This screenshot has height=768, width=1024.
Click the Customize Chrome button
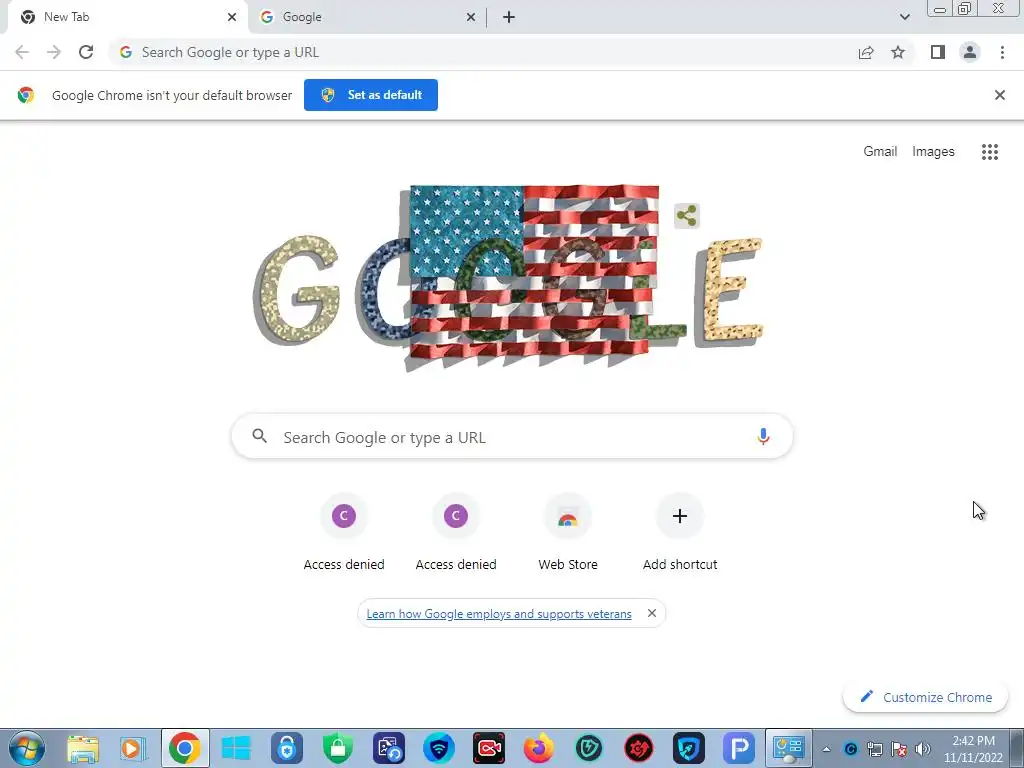click(925, 697)
